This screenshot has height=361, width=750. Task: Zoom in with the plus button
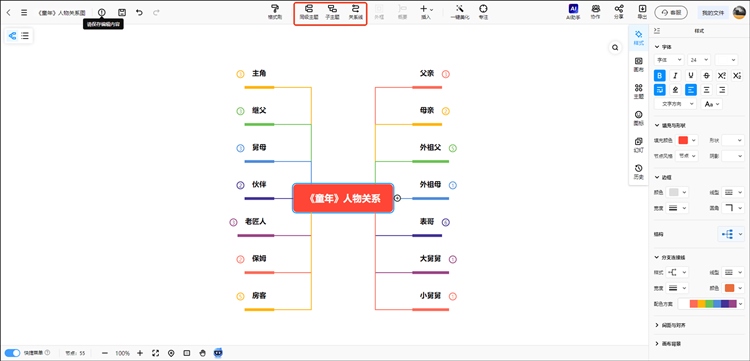pyautogui.click(x=140, y=353)
